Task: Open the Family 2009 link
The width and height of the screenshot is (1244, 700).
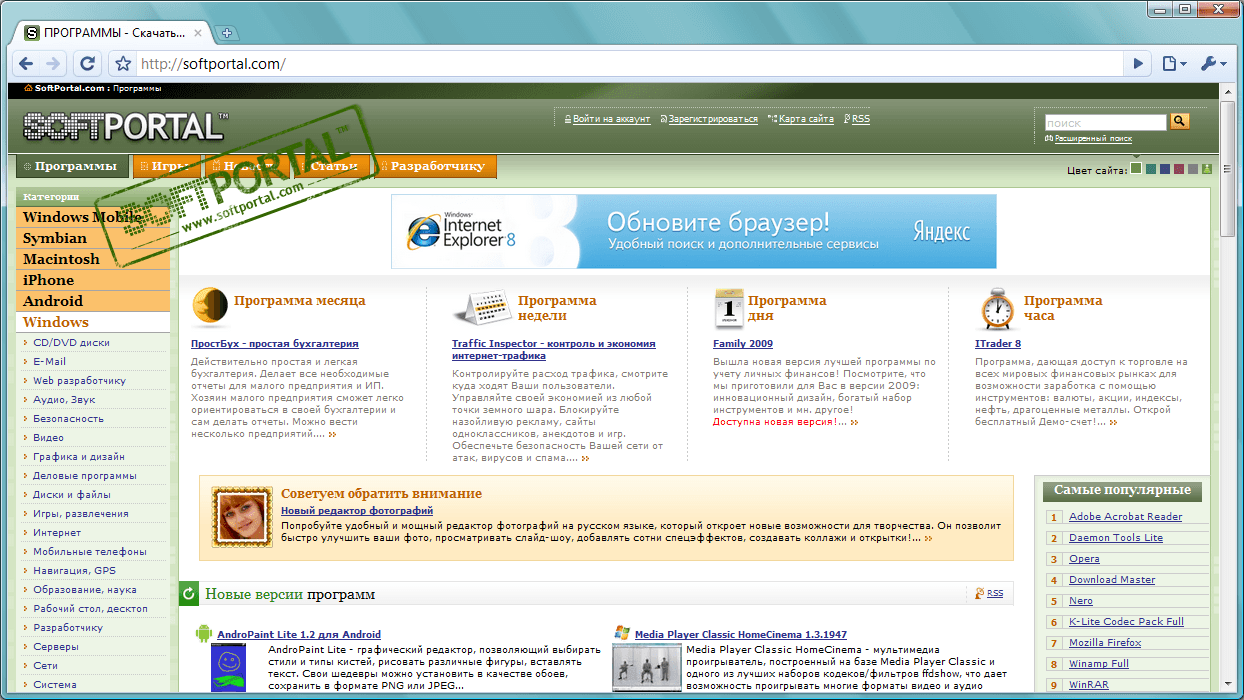Action: [743, 344]
